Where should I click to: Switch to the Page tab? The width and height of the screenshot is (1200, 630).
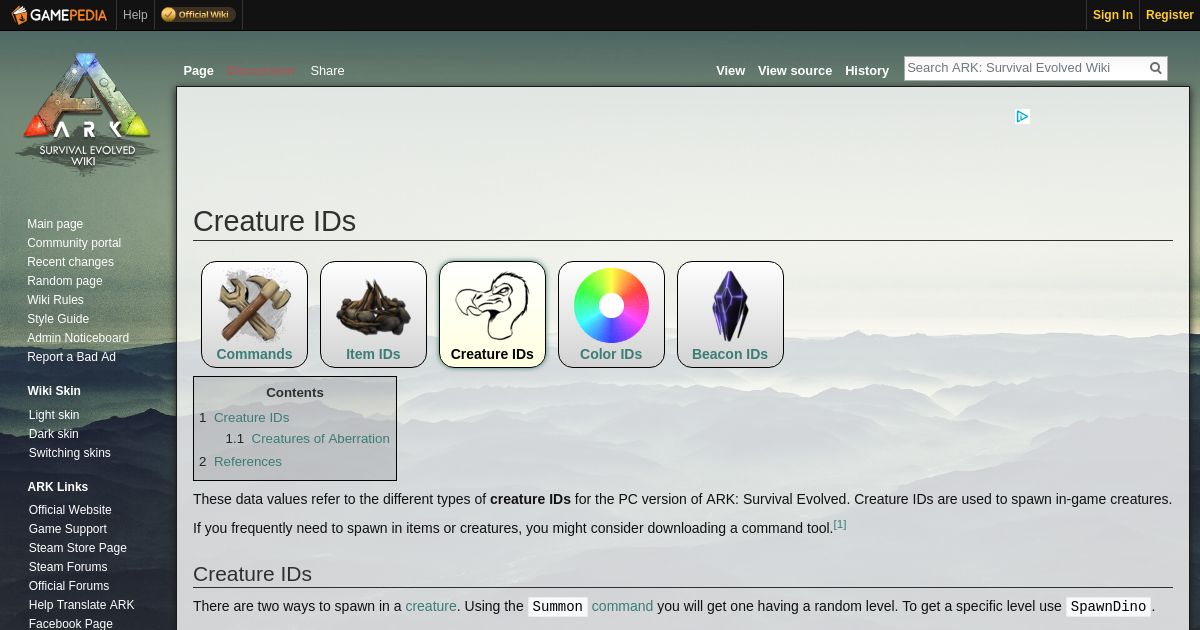pos(198,71)
